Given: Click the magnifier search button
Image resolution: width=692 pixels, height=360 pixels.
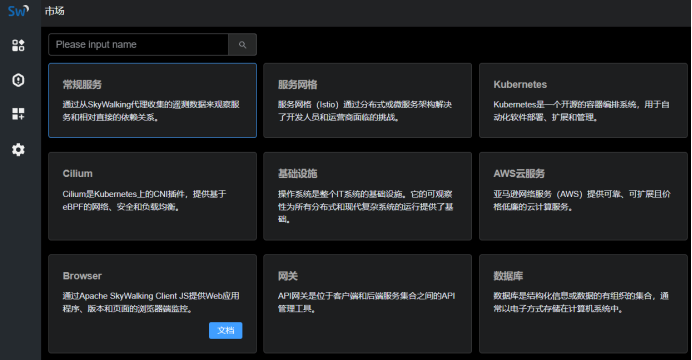Looking at the screenshot, I should pos(242,45).
